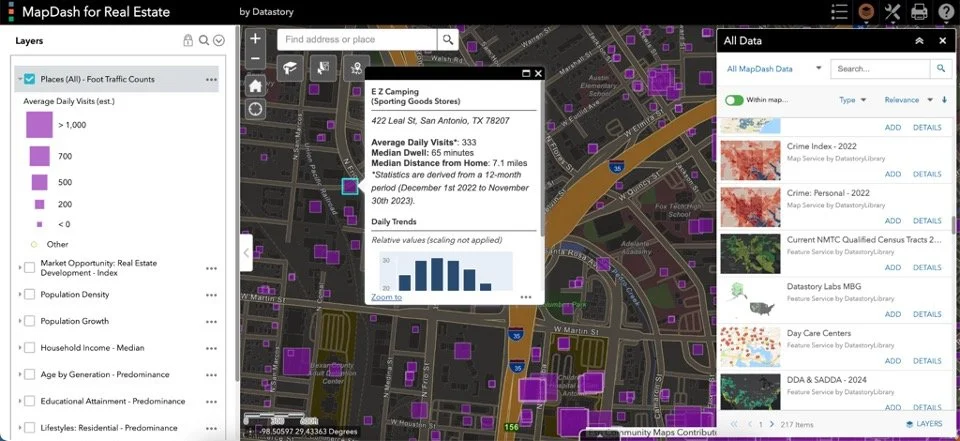Open the circled chevron Layers options
The height and width of the screenshot is (441, 960).
point(219,40)
